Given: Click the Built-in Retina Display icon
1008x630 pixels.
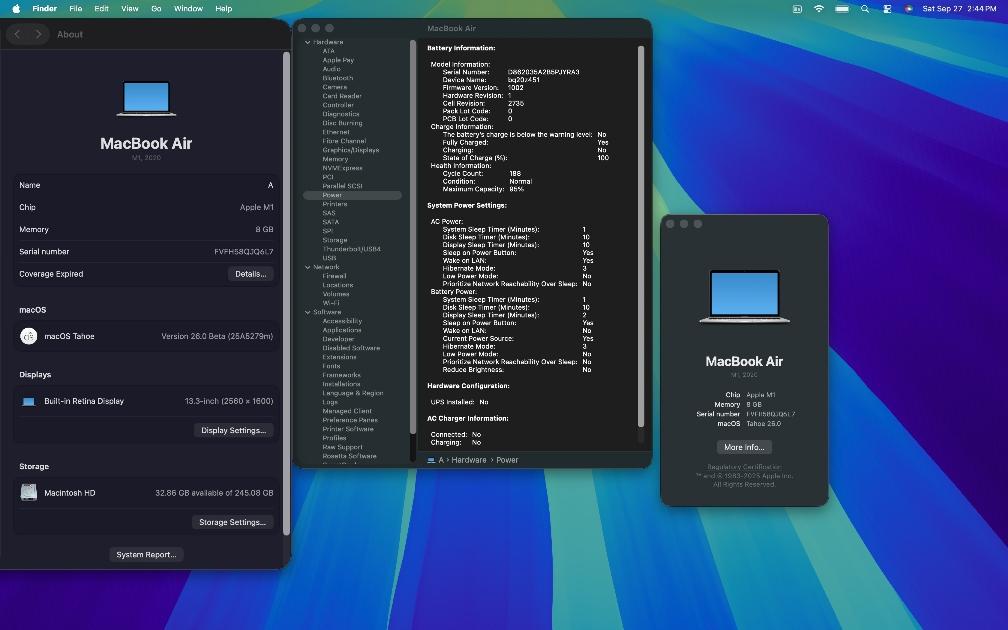Looking at the screenshot, I should click(28, 402).
